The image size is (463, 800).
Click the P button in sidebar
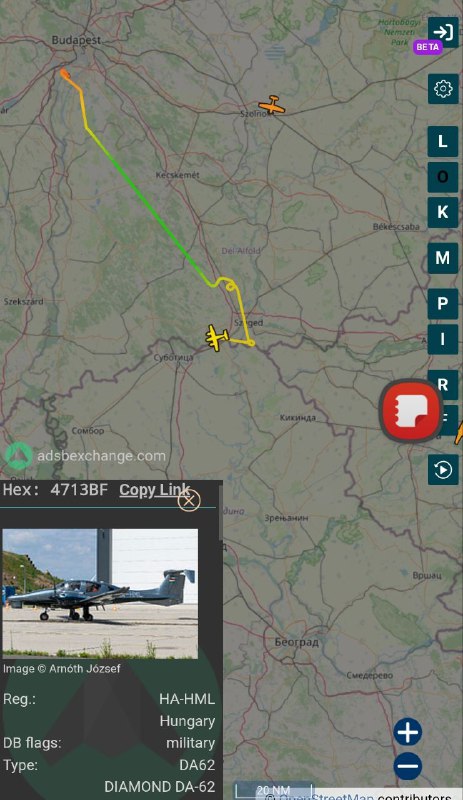(443, 304)
